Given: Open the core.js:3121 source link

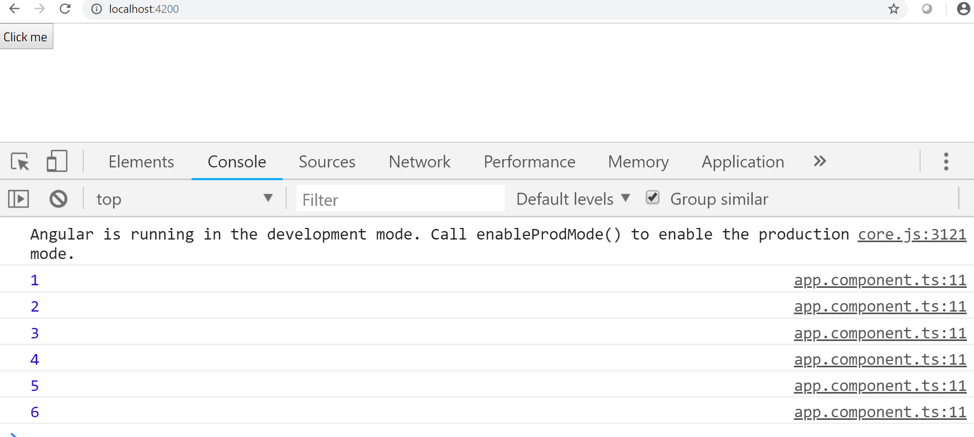Looking at the screenshot, I should [911, 234].
